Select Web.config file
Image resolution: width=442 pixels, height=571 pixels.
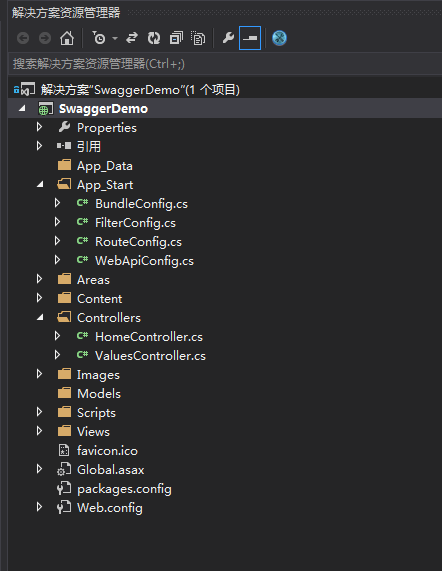tap(110, 508)
